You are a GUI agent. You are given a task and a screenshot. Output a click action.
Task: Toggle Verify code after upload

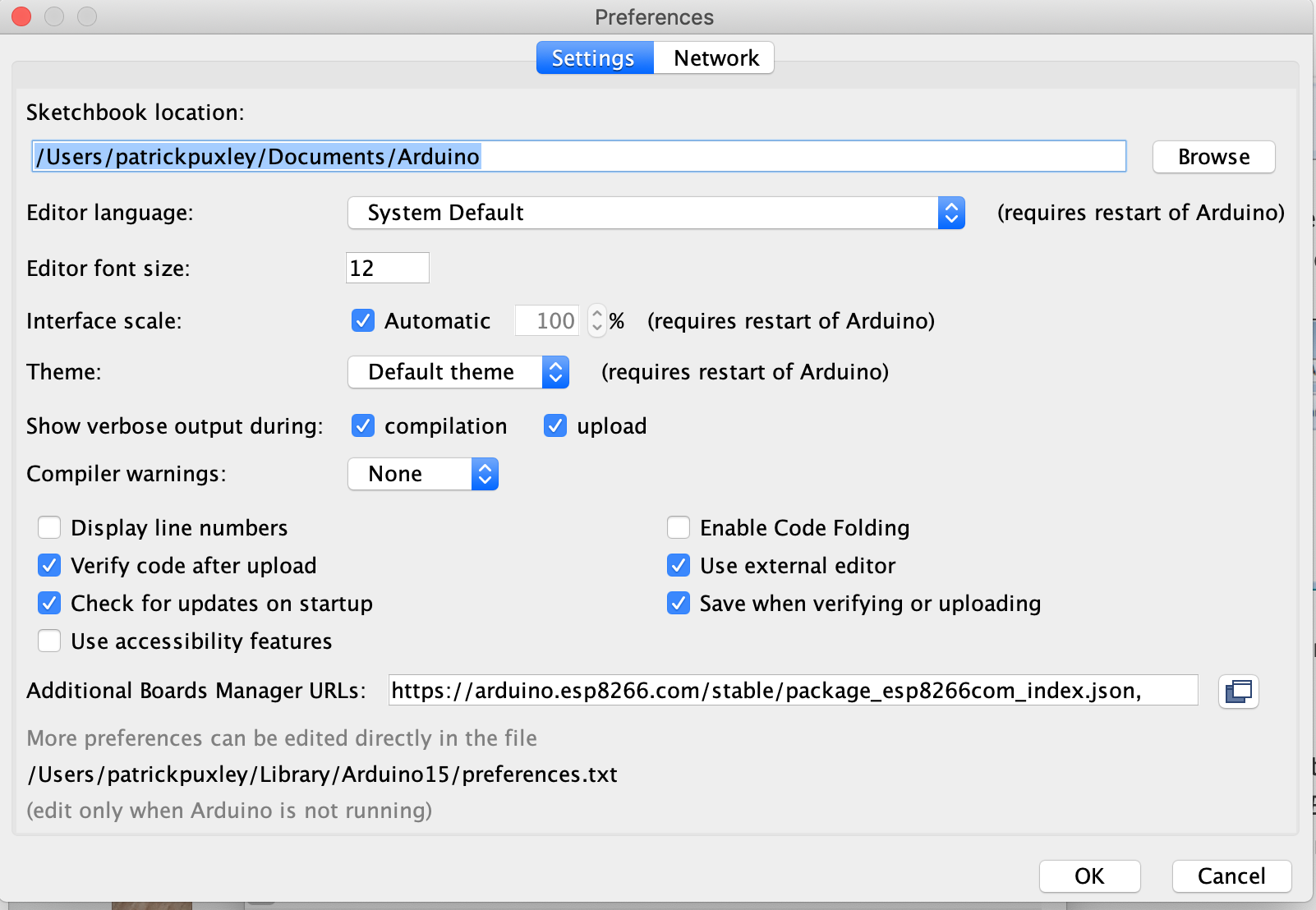pos(49,565)
